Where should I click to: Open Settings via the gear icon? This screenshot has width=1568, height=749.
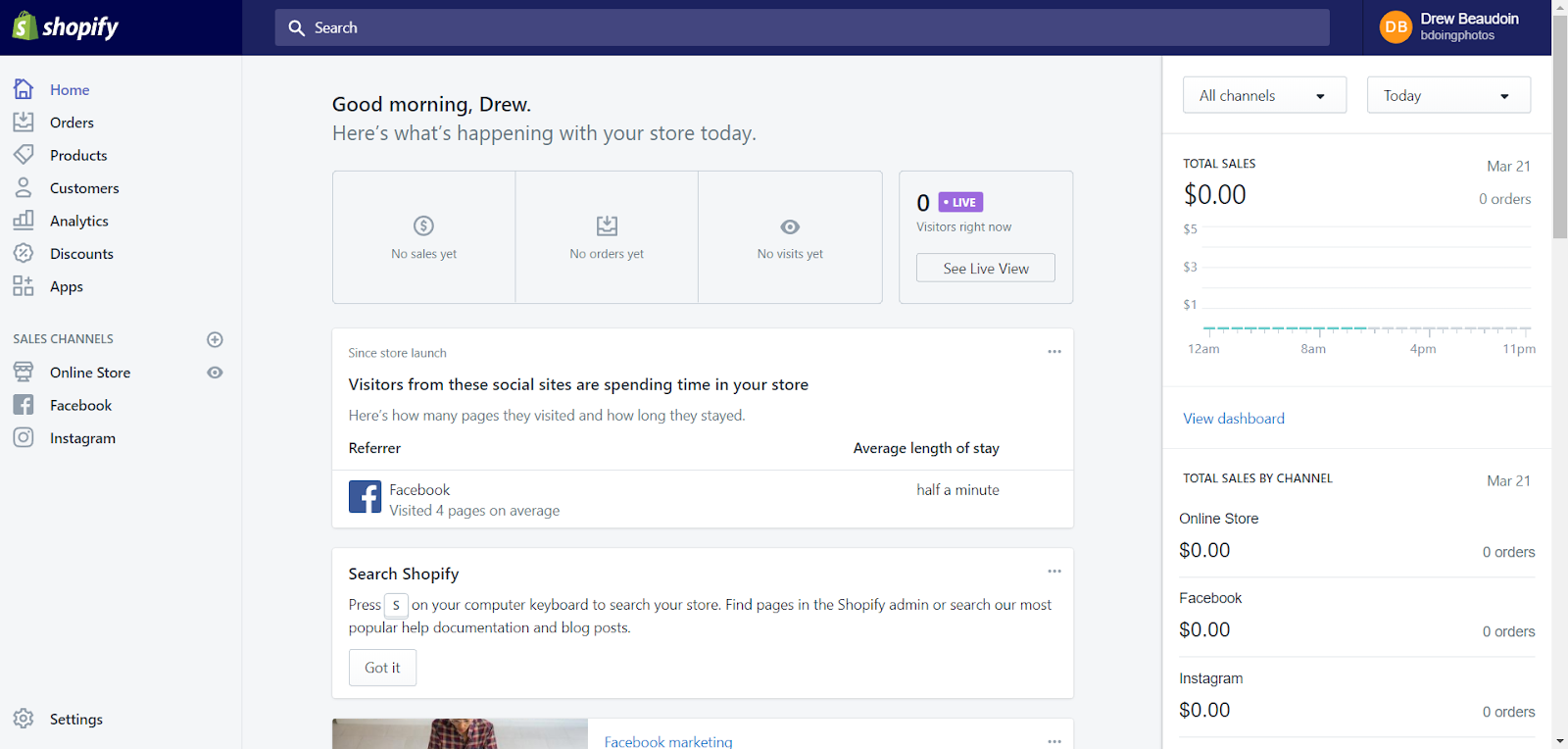(x=24, y=719)
